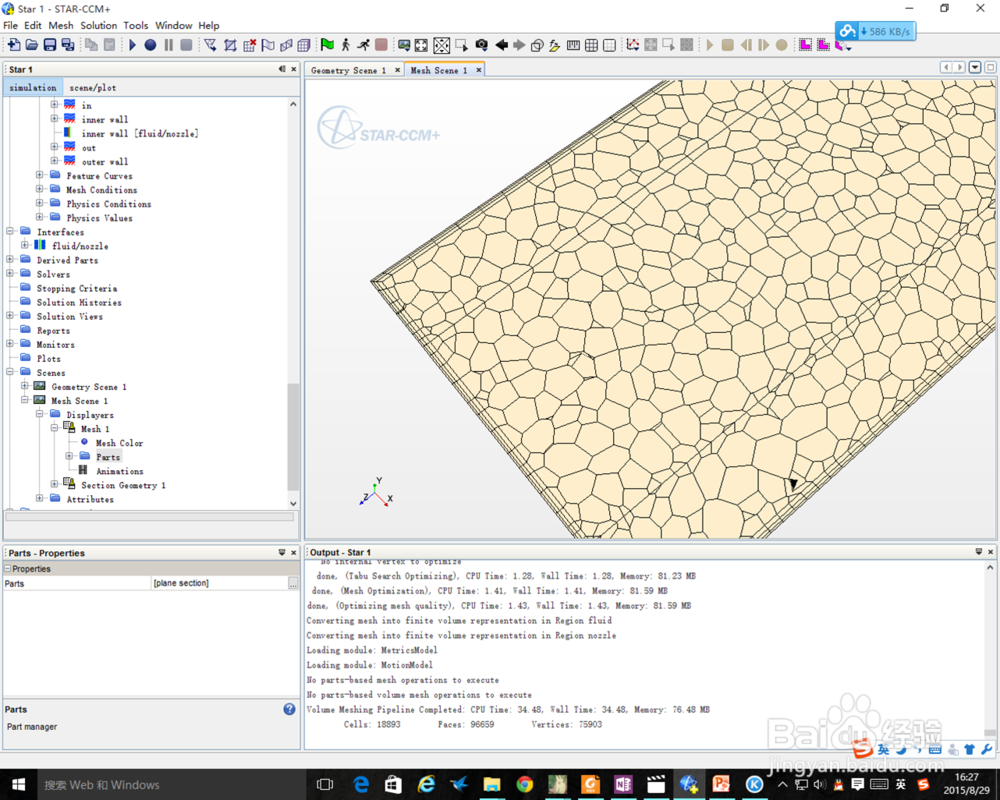Open File Explorer from the taskbar
This screenshot has width=1000, height=800.
coord(491,784)
